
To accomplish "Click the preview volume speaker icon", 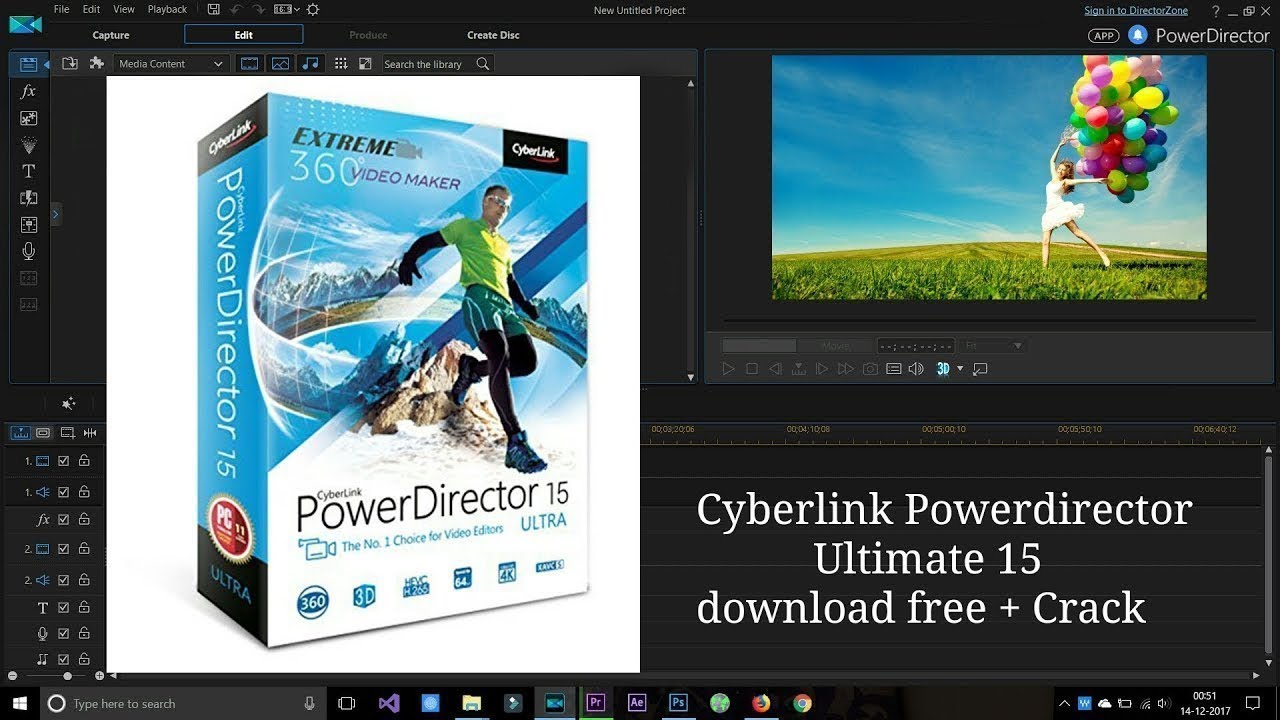I will [916, 369].
